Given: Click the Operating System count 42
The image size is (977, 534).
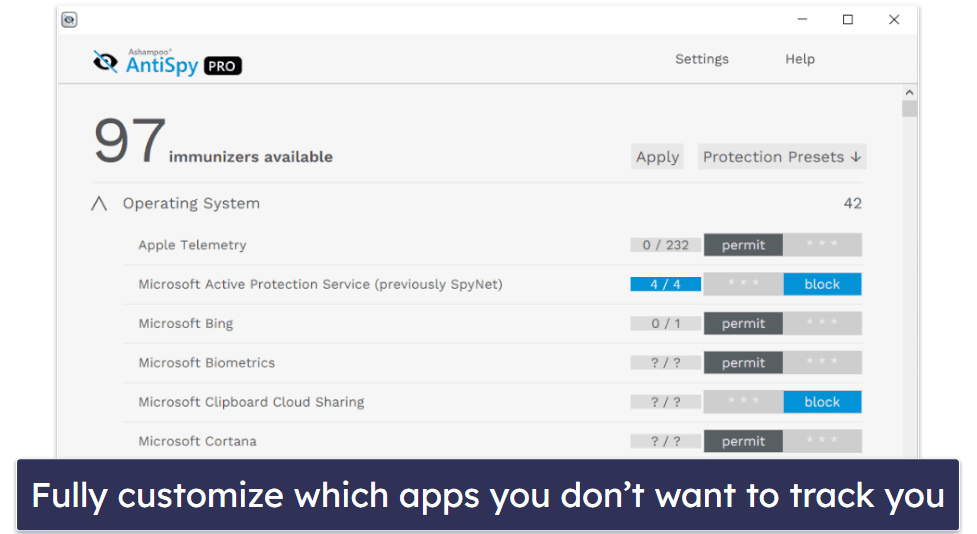Looking at the screenshot, I should point(852,204).
